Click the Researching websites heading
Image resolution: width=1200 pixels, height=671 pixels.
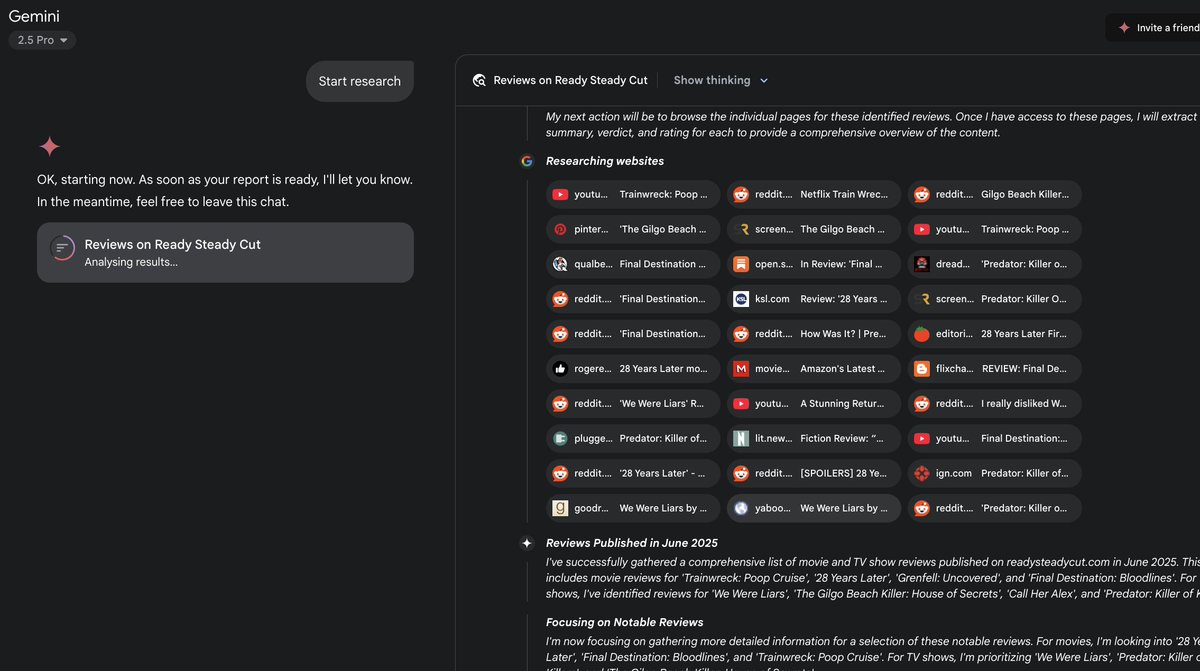point(605,161)
